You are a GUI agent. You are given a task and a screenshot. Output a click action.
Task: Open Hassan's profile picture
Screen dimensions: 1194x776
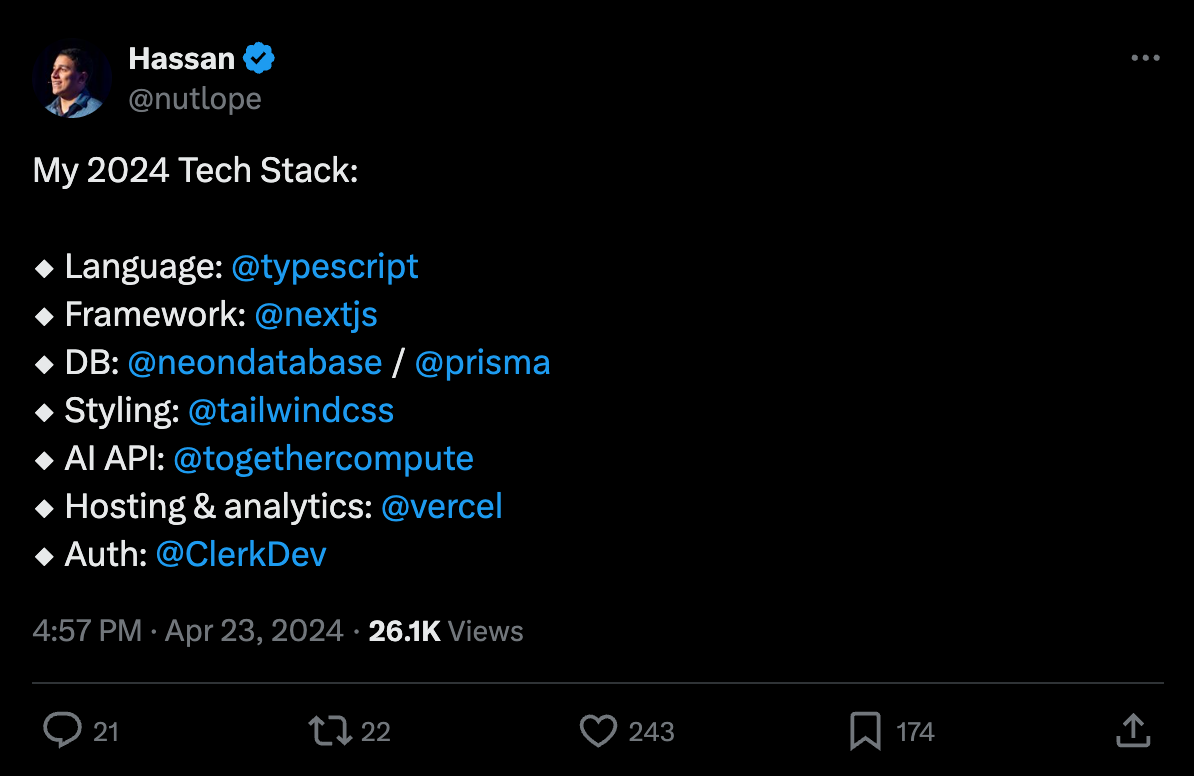tap(71, 80)
